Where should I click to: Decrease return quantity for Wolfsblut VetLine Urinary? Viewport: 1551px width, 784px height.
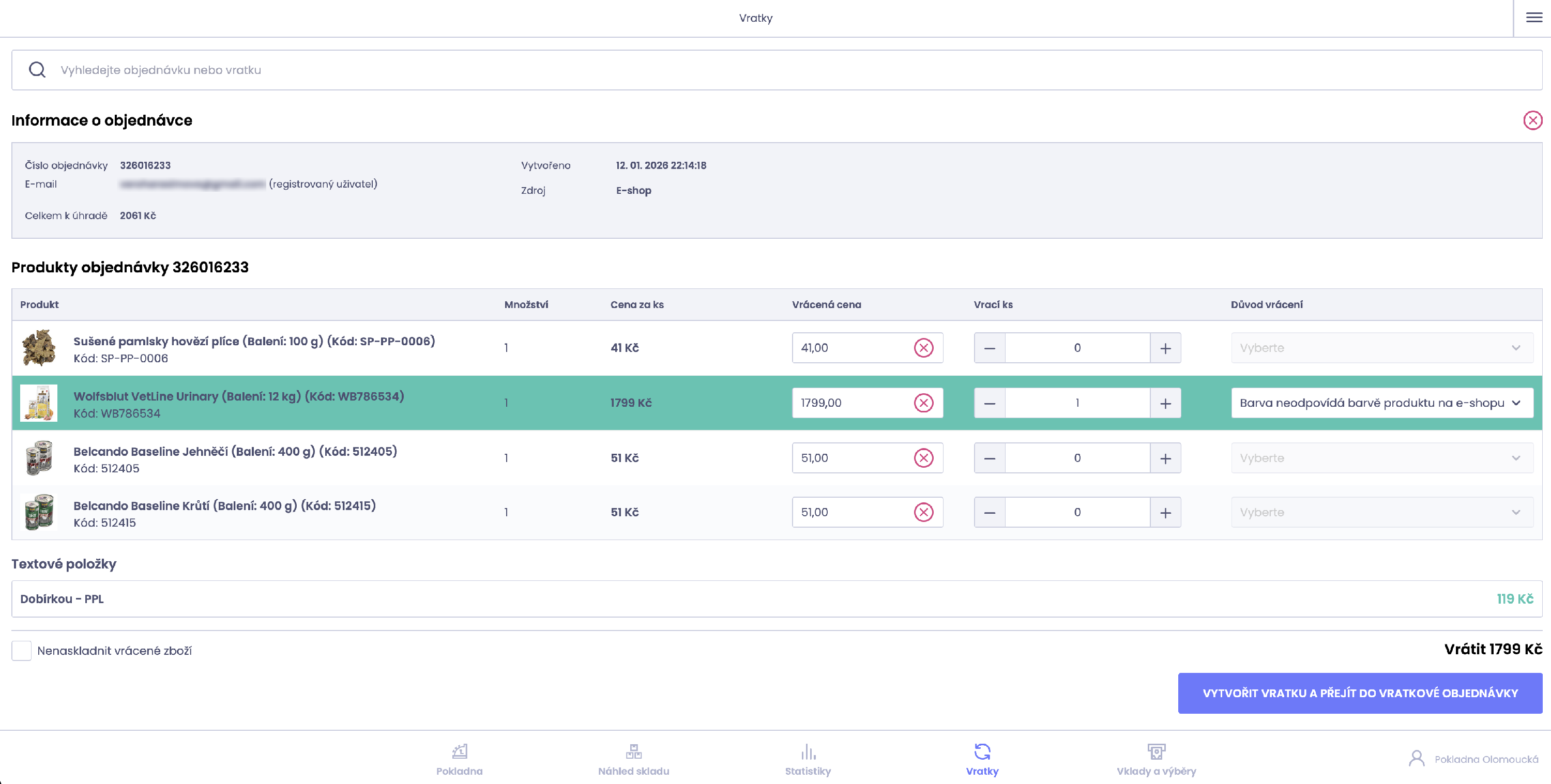click(989, 403)
